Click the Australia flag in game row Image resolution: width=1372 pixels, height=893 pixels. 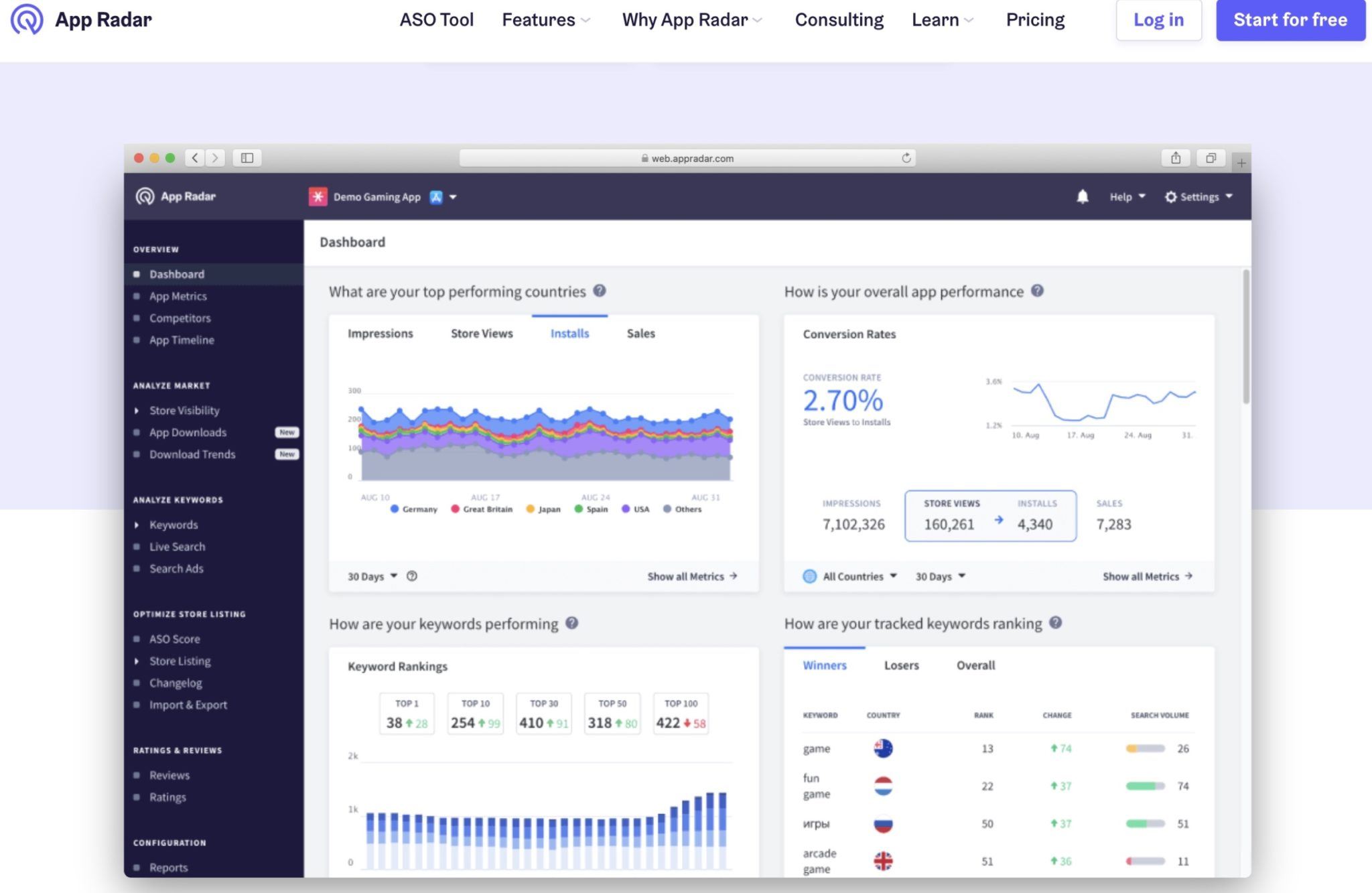883,748
